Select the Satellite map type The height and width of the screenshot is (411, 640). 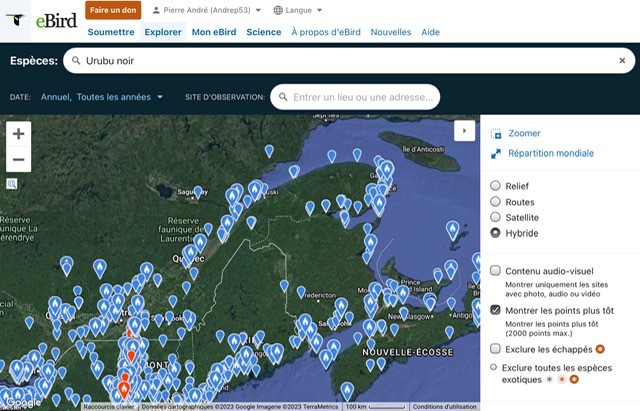(496, 217)
